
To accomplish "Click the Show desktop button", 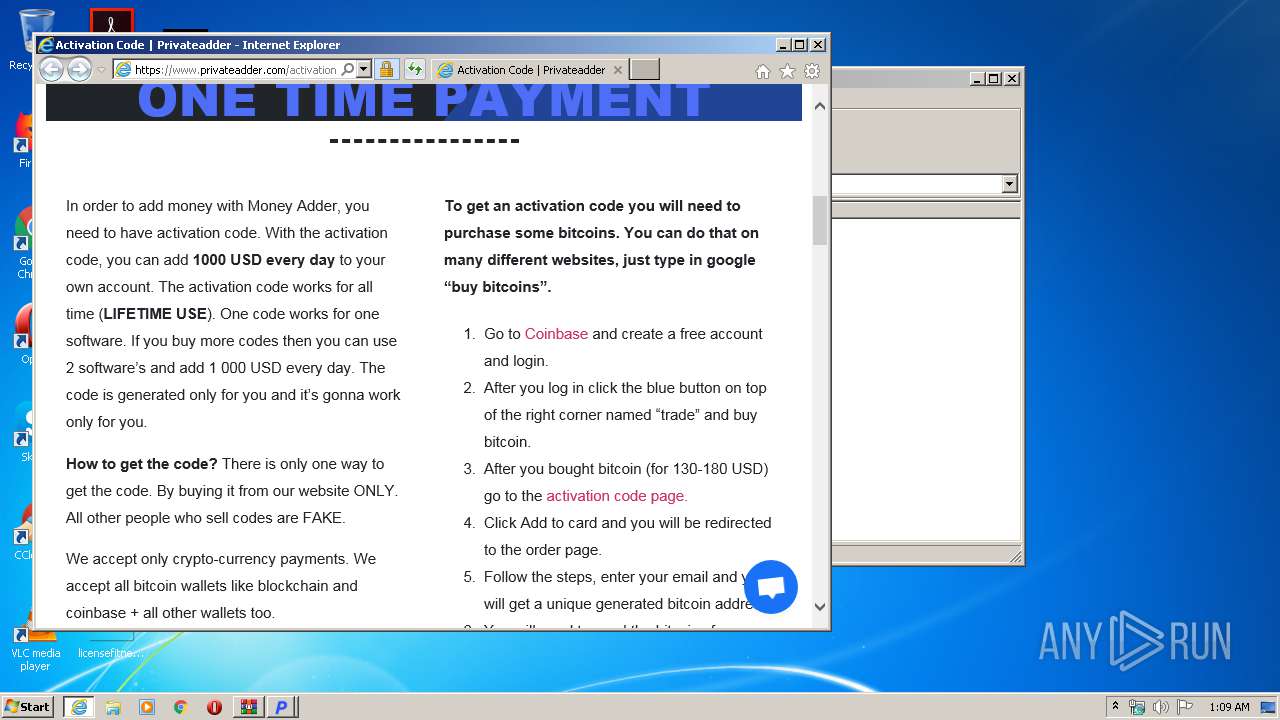I will [1268, 707].
